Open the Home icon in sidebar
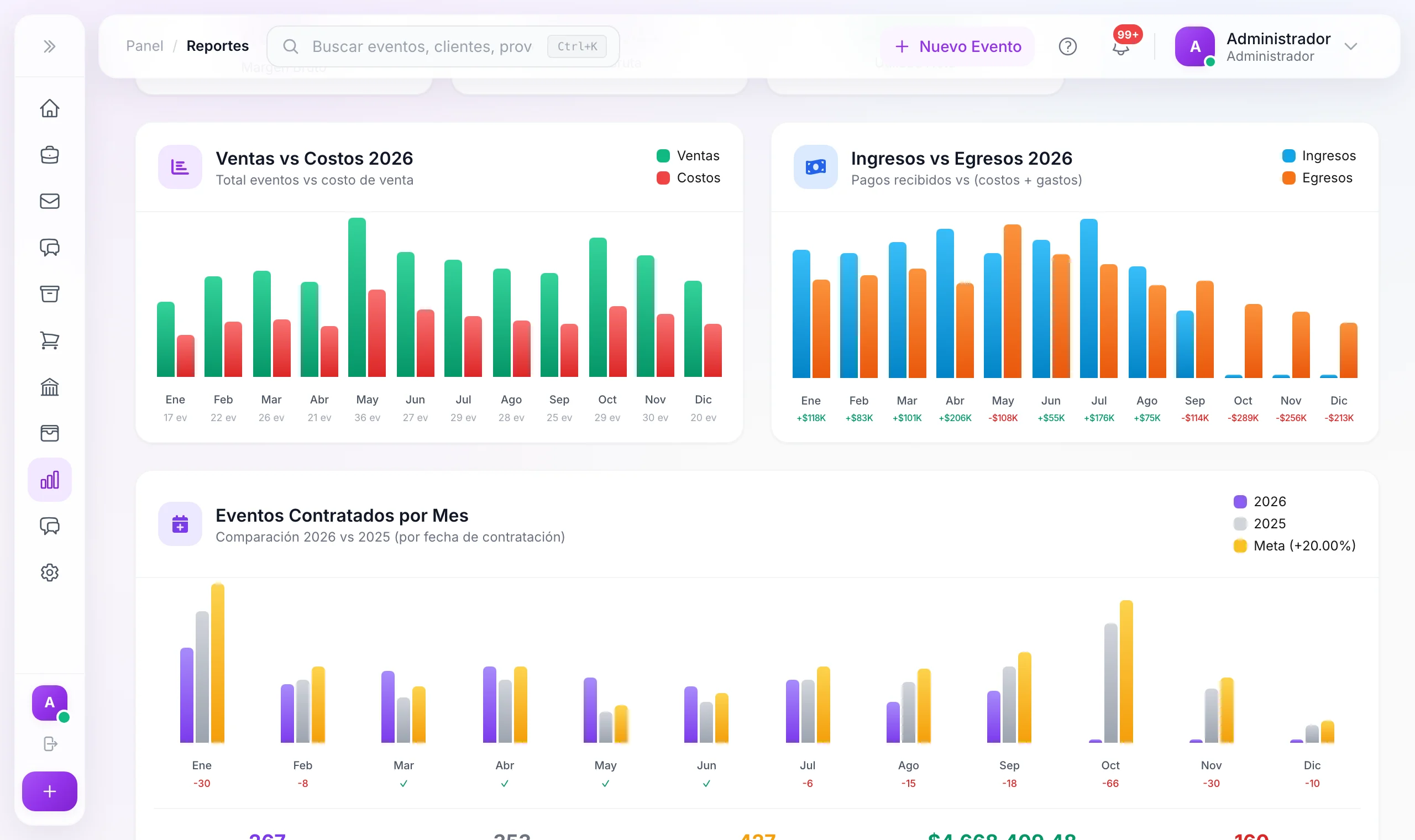Screen dimensions: 1415x840 pos(50,108)
